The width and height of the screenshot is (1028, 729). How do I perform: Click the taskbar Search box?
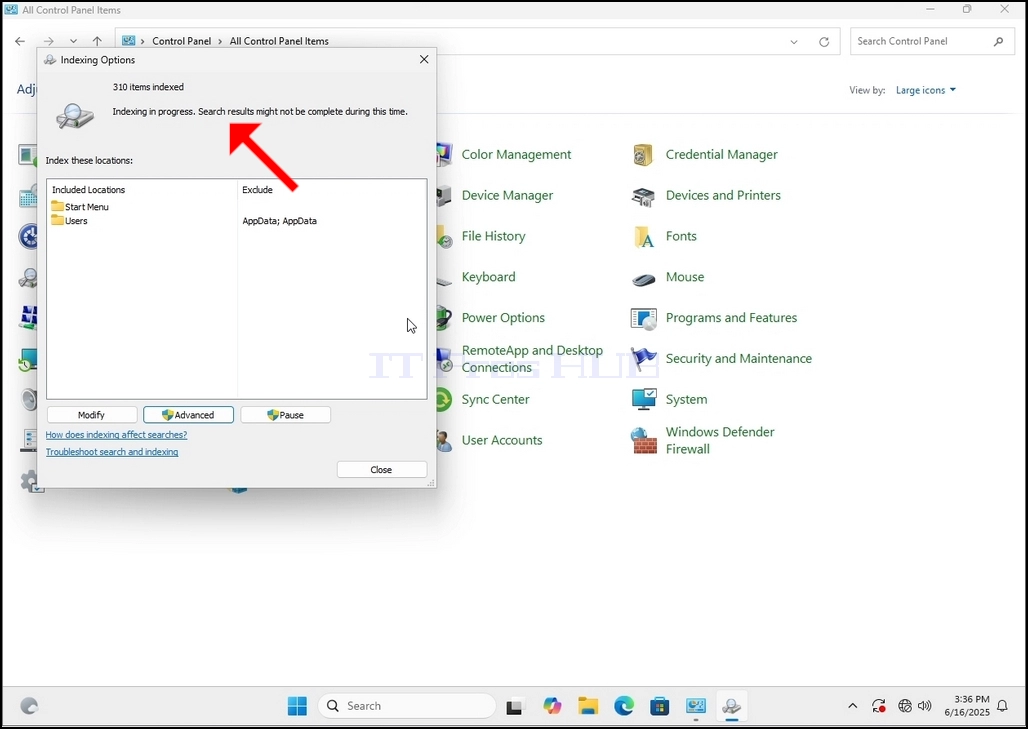coord(406,706)
